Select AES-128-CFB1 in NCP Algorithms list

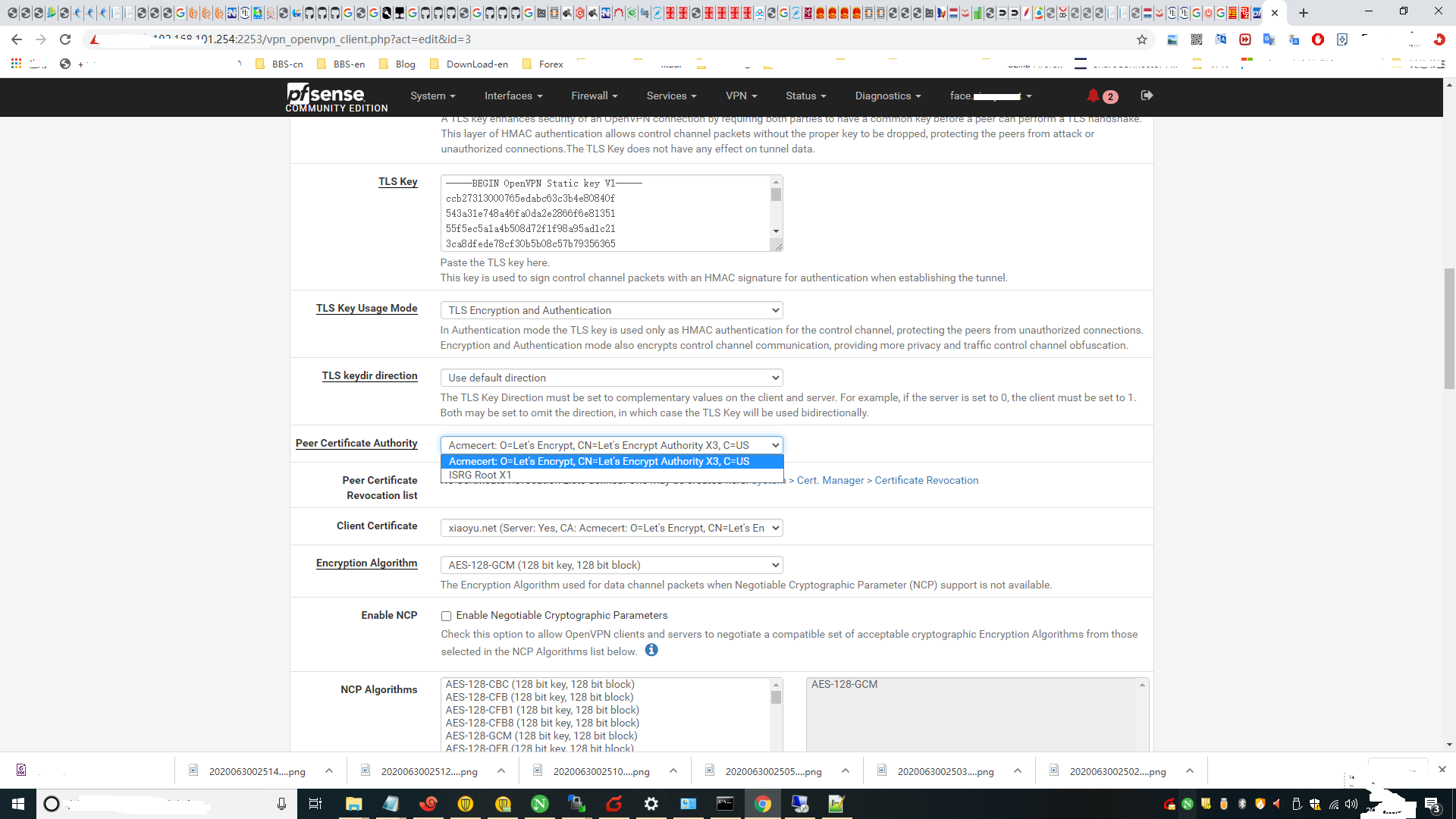(542, 710)
